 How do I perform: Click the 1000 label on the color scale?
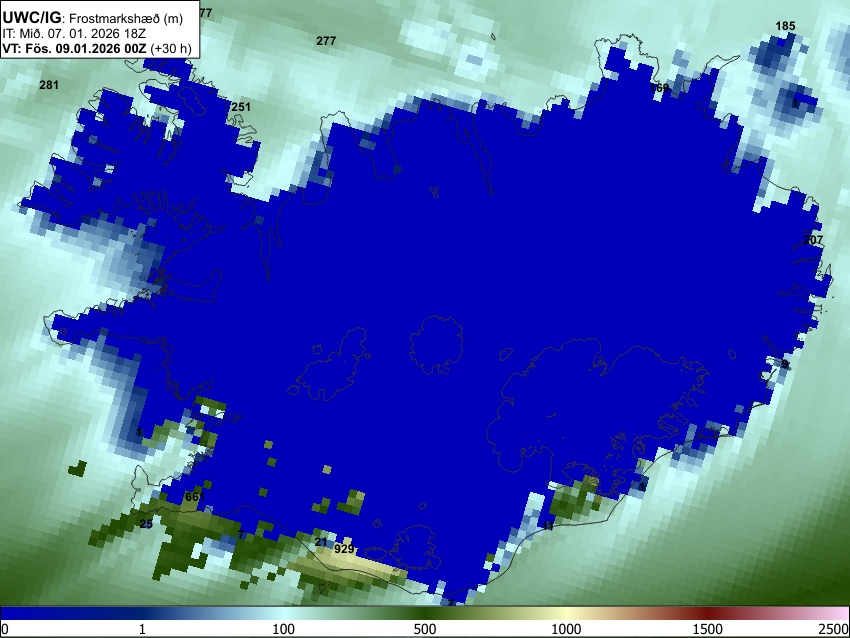point(566,629)
